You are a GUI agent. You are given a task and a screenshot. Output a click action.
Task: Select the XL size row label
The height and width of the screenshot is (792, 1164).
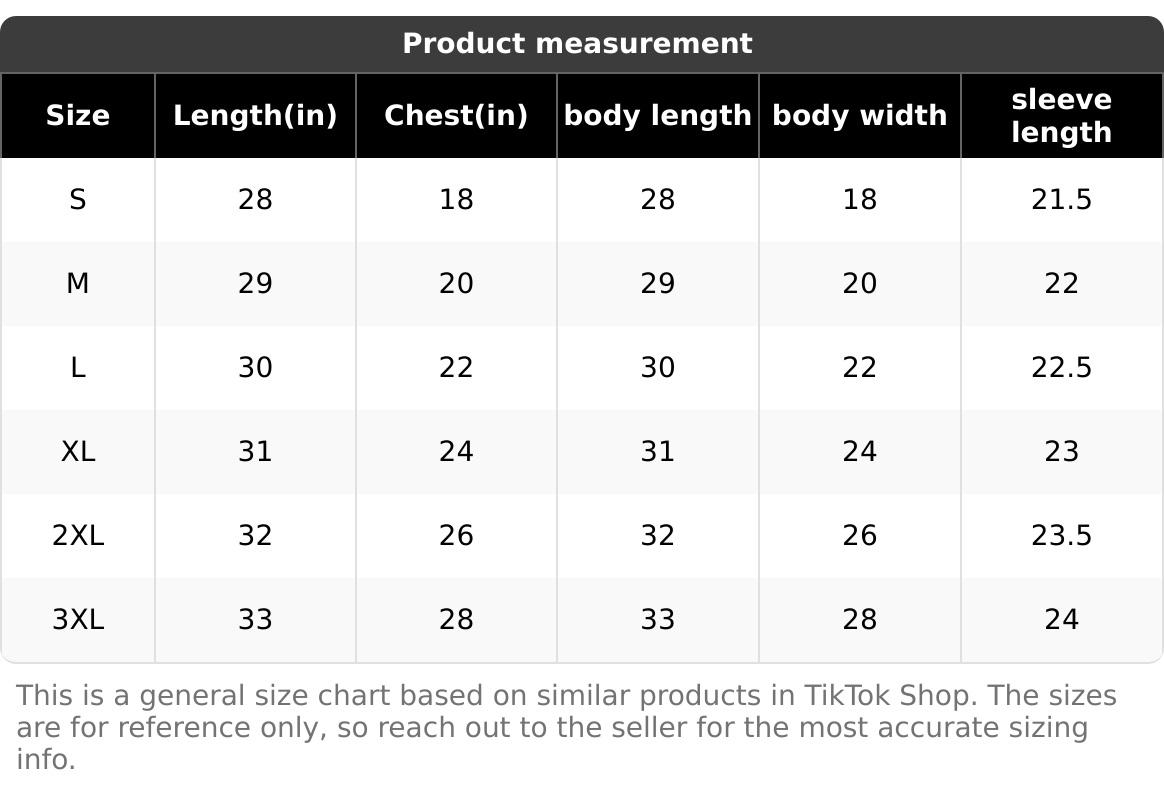pyautogui.click(x=77, y=452)
